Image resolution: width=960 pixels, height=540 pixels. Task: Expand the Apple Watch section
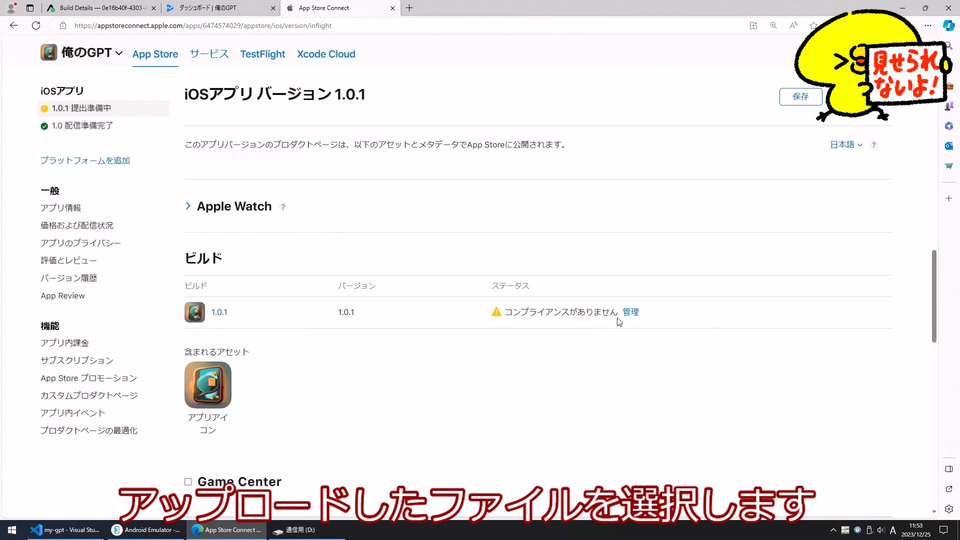coord(188,206)
